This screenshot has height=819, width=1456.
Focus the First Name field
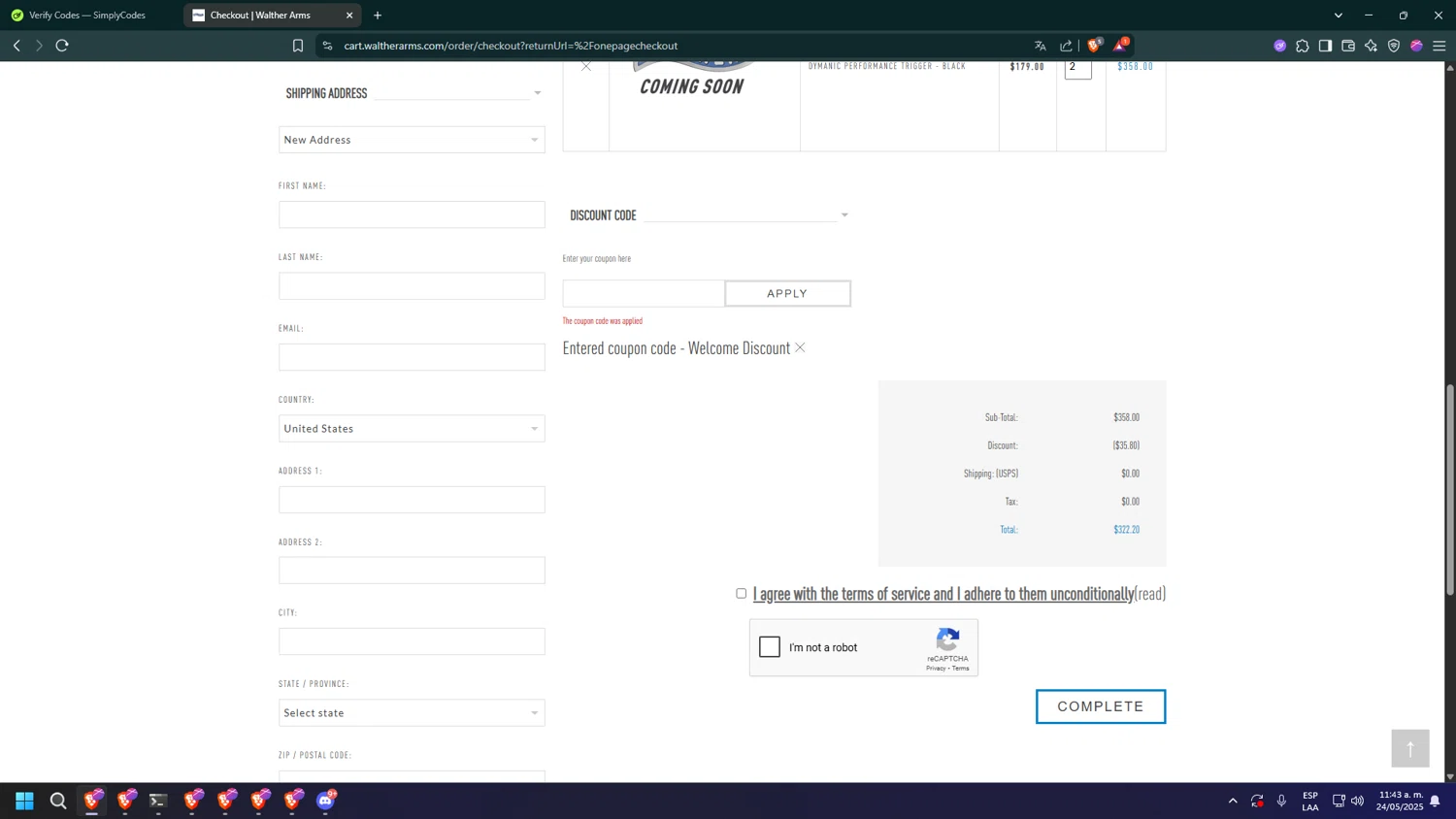click(x=412, y=214)
